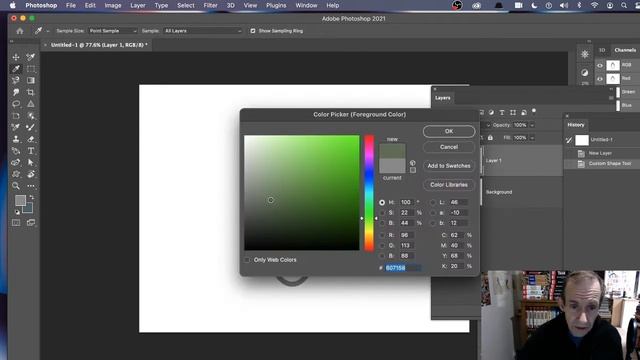
Task: Click the swap foreground/background colors arrow
Action: [31, 197]
